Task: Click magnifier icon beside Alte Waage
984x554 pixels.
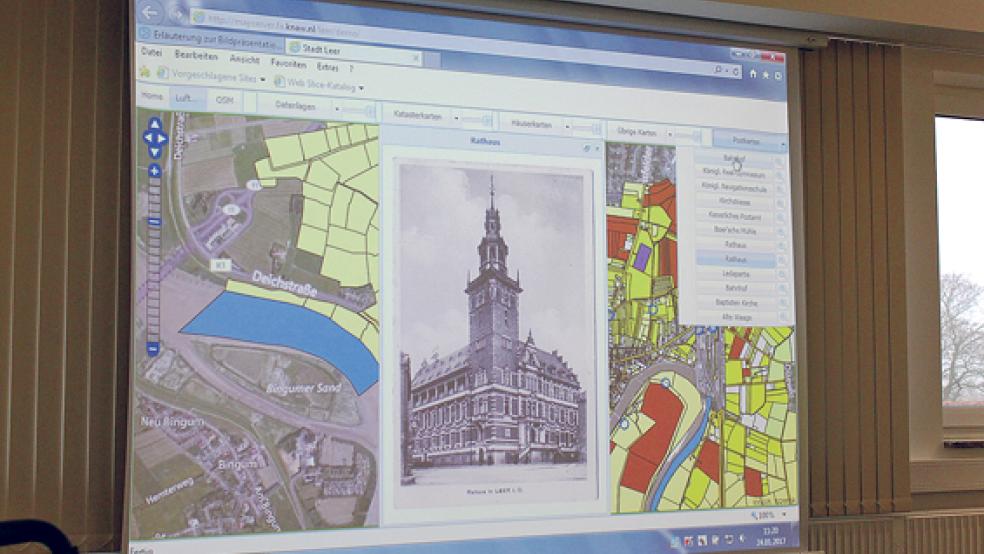Action: pos(783,319)
